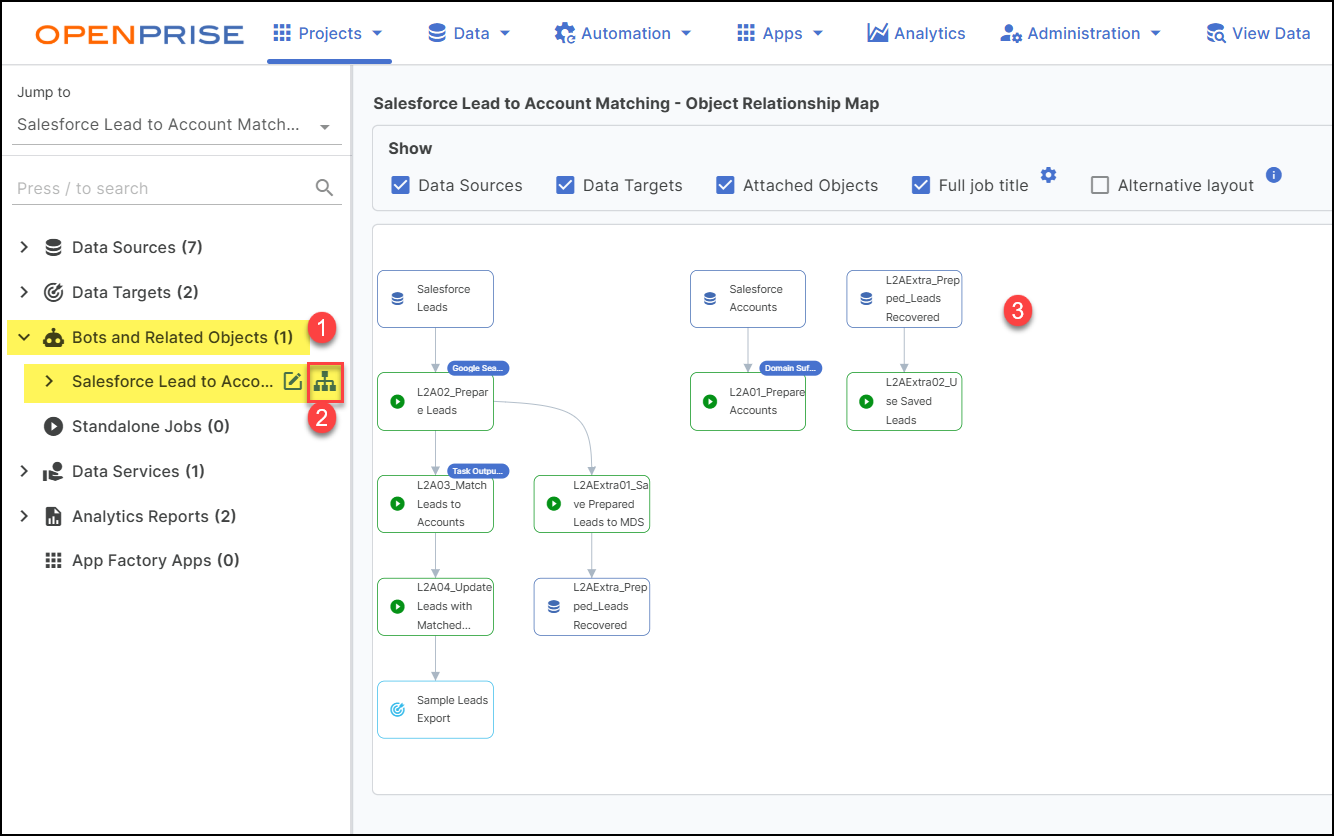The width and height of the screenshot is (1334, 836).
Task: Toggle the Attached Objects checkbox
Action: [725, 185]
